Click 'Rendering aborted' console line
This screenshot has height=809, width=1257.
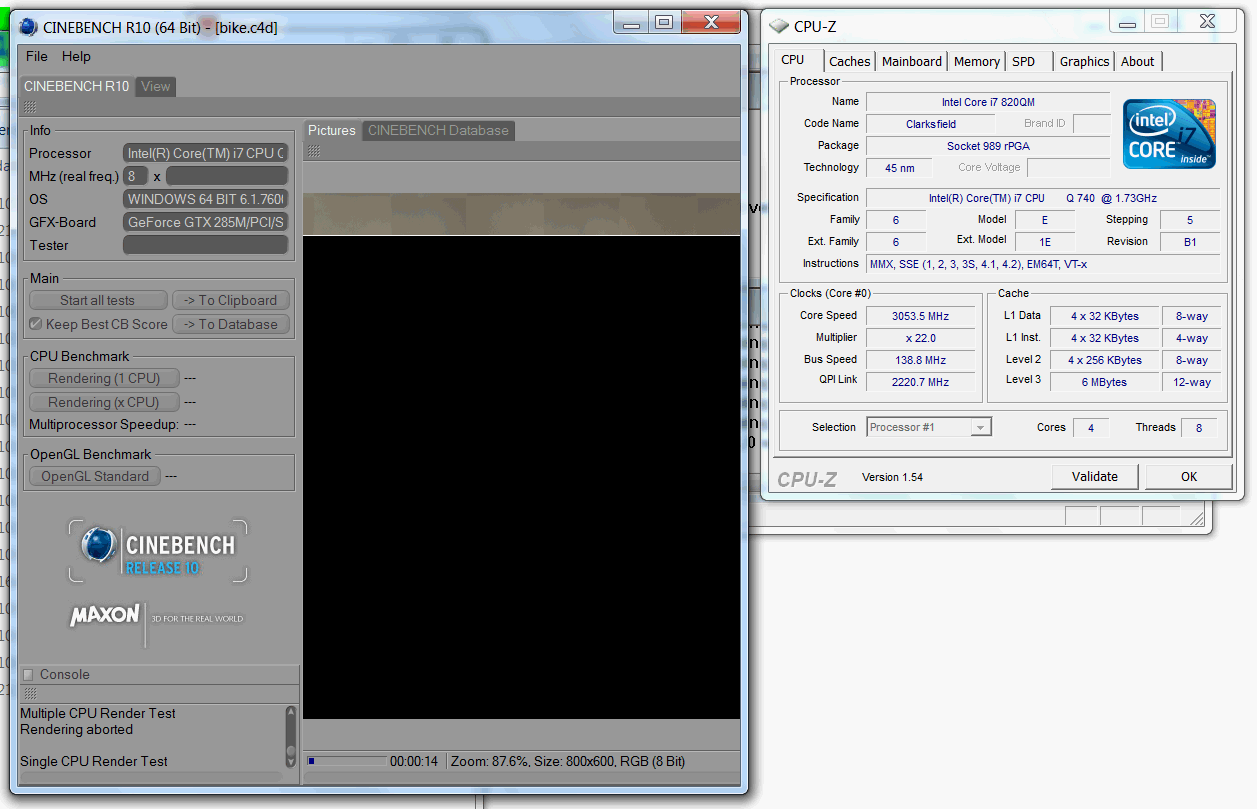tap(76, 729)
